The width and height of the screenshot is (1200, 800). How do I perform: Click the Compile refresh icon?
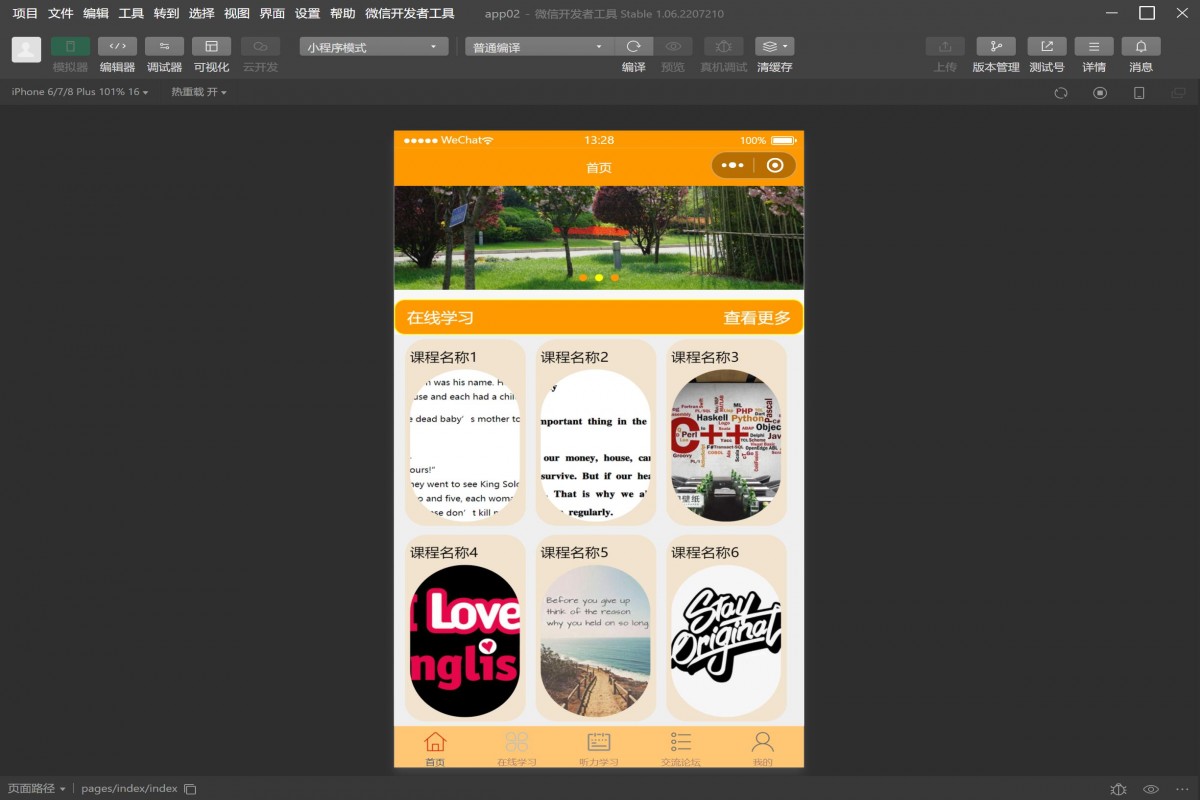(633, 46)
